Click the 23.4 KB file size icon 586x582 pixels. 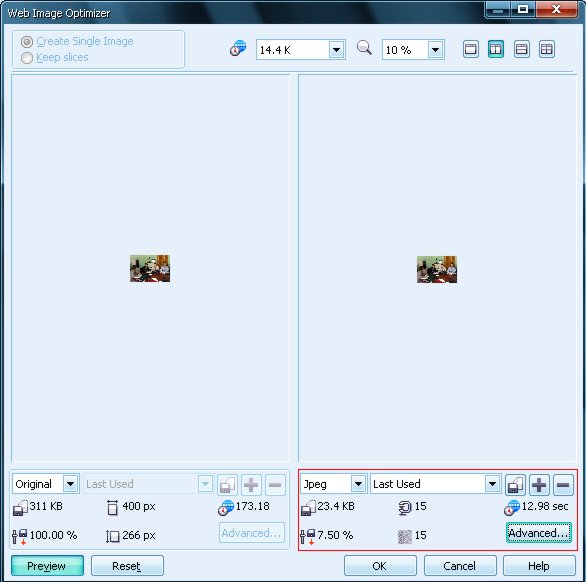click(308, 508)
